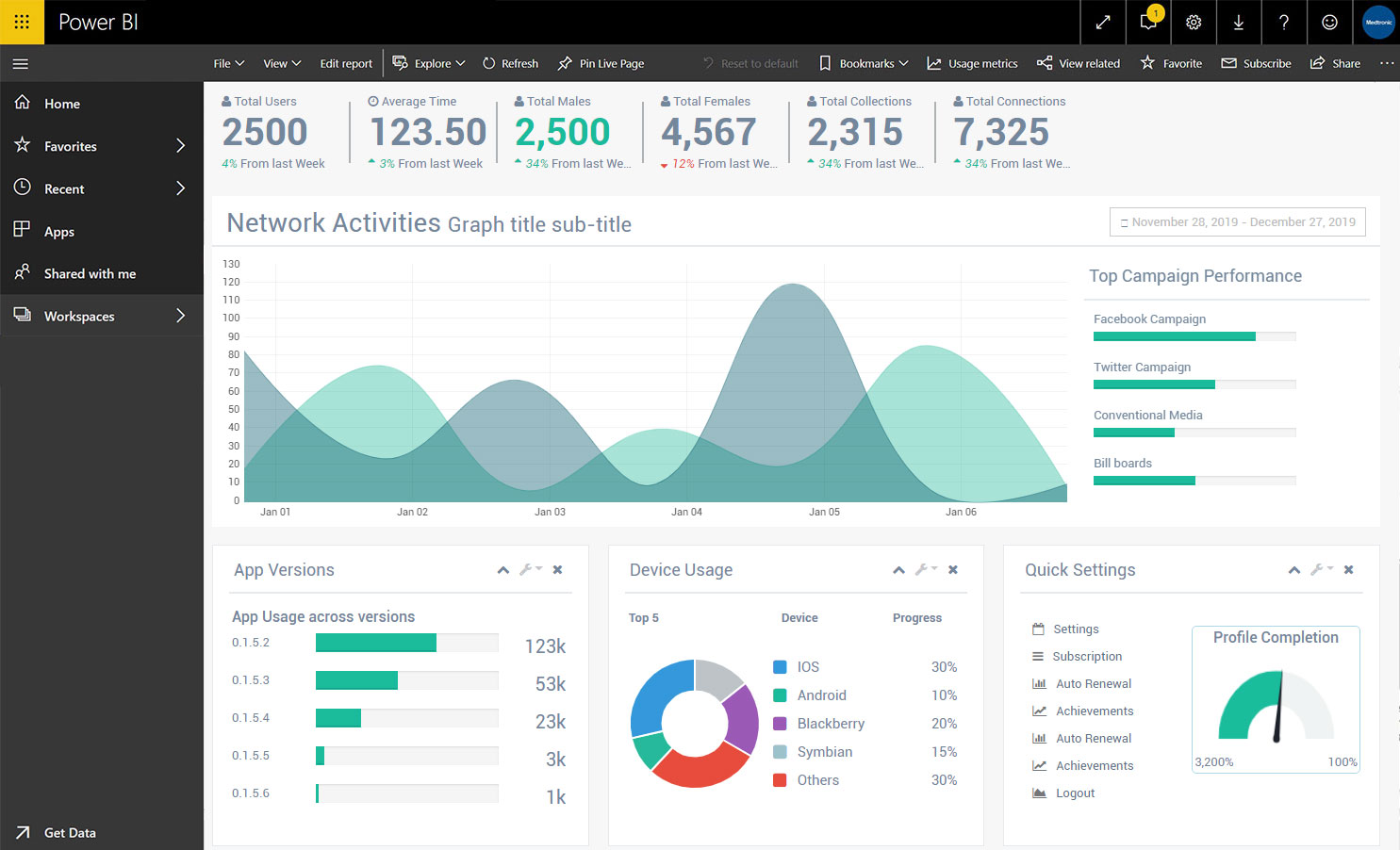Click the 0.1.5.2 version usage bar
The height and width of the screenshot is (850, 1400).
click(406, 643)
